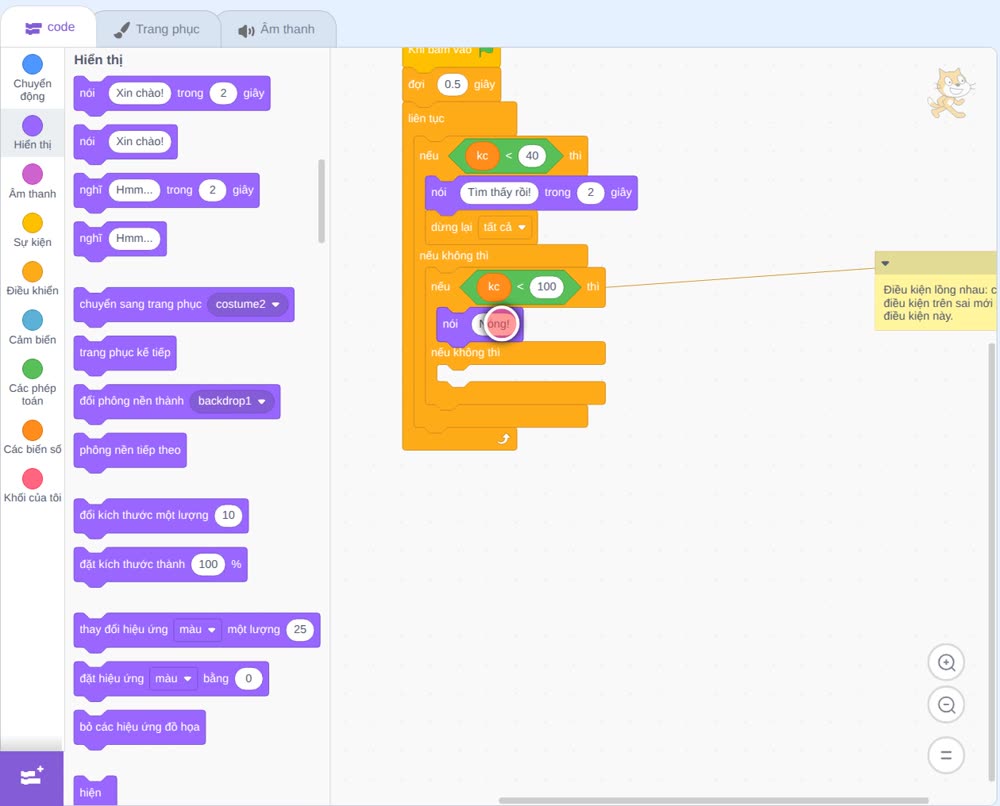This screenshot has width=1000, height=806.
Task: Click the 'trang phục kế tiếp' block
Action: pos(125,353)
